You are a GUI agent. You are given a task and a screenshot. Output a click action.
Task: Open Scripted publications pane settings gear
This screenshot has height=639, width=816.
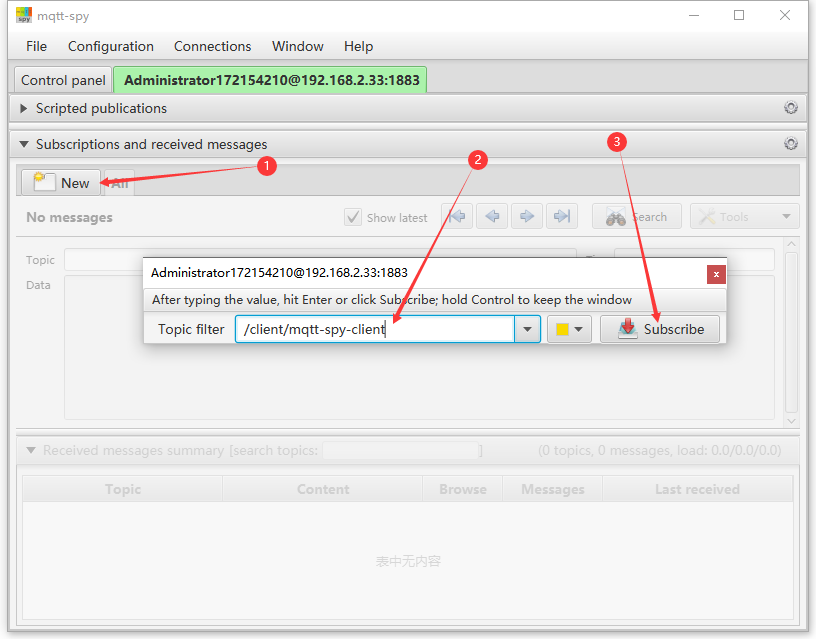790,108
